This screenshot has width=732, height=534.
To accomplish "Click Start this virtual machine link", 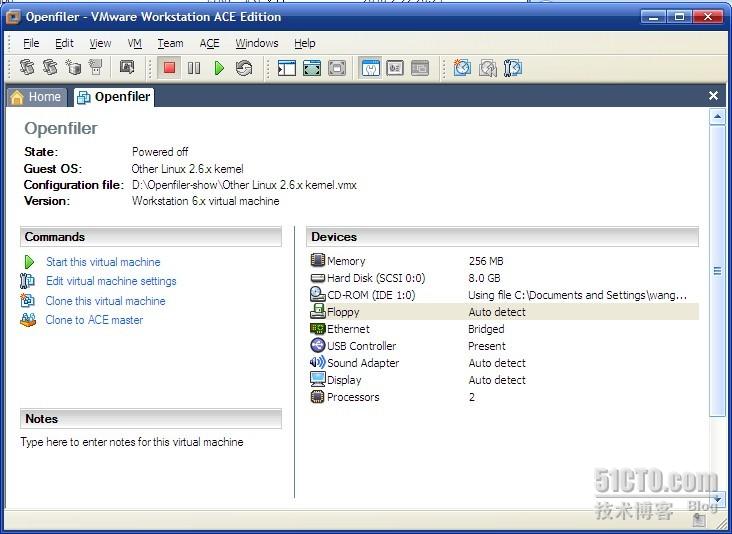I will pyautogui.click(x=103, y=262).
